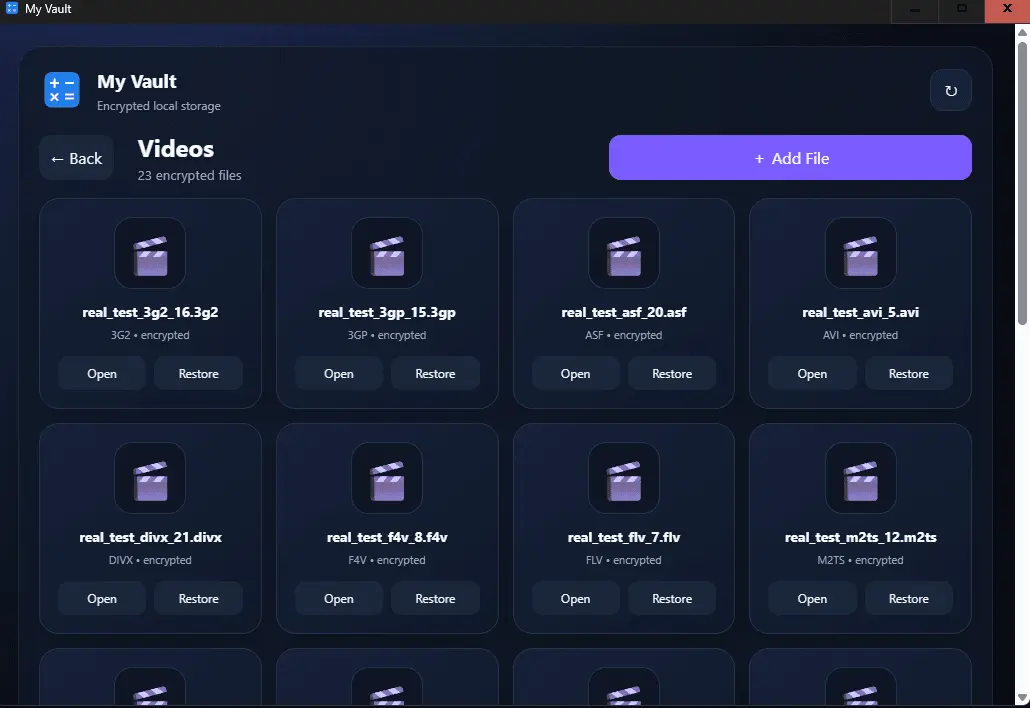
Task: Click file name real_test_3gp_15.3gp
Action: click(x=387, y=313)
